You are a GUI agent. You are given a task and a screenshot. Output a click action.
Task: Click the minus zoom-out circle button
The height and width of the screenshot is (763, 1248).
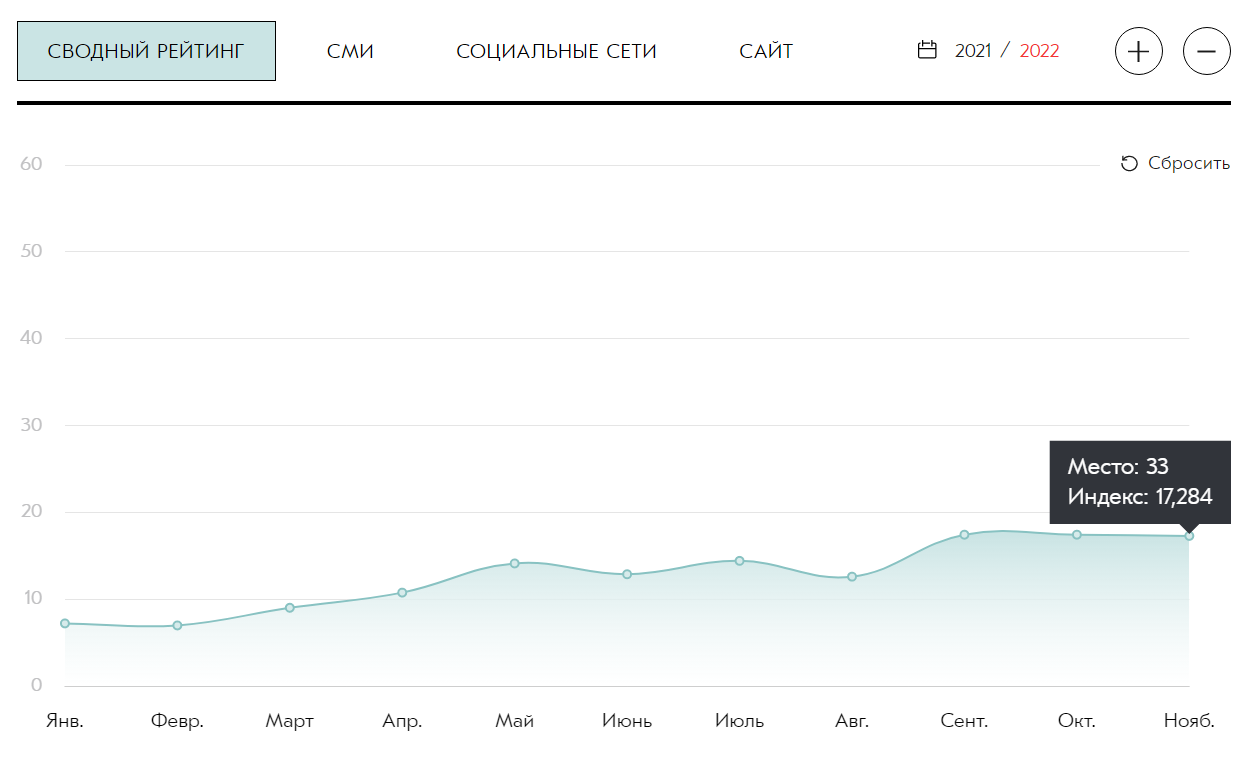click(x=1206, y=51)
